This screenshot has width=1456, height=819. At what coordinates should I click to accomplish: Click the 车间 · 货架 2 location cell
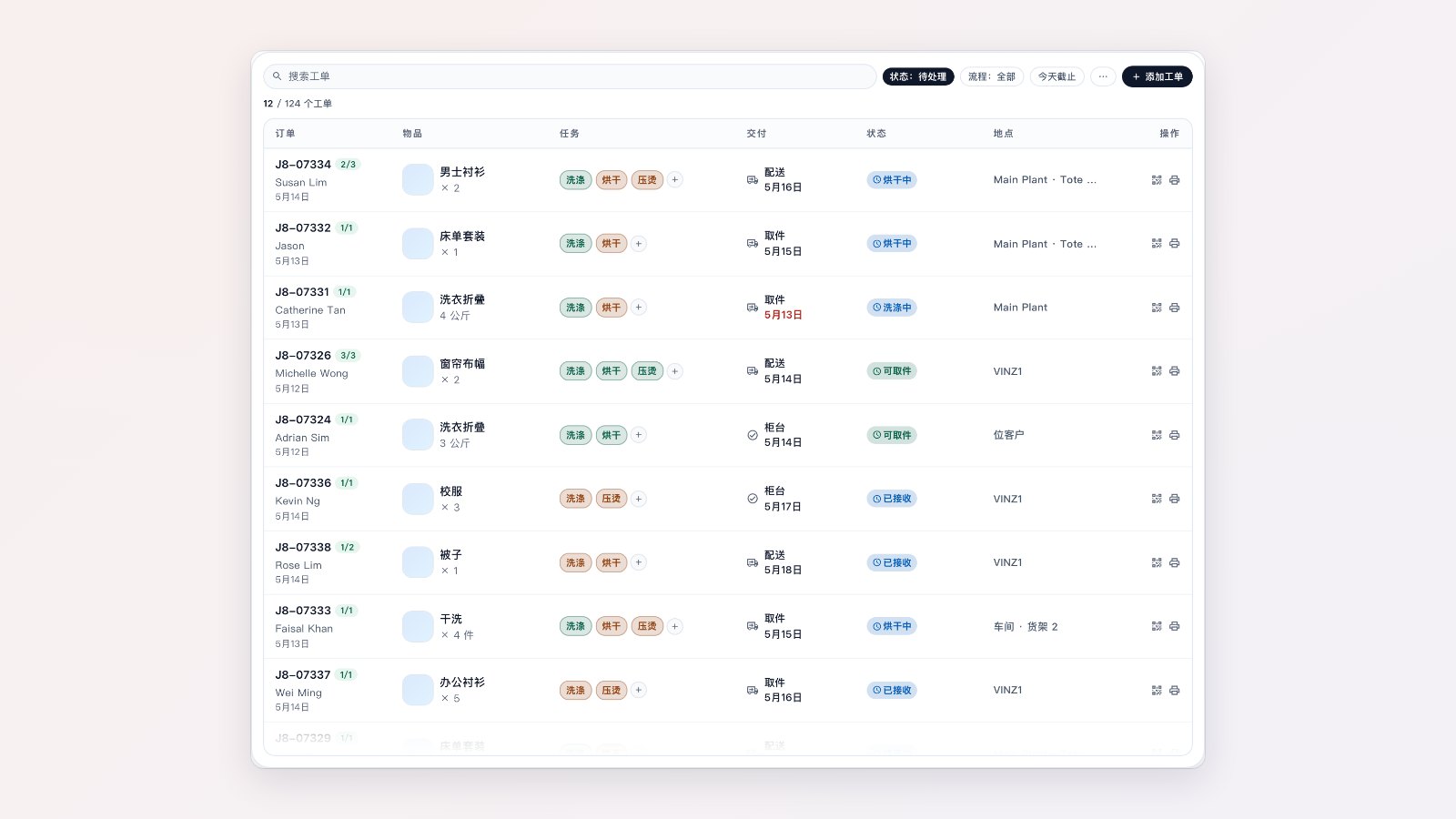pos(1026,627)
